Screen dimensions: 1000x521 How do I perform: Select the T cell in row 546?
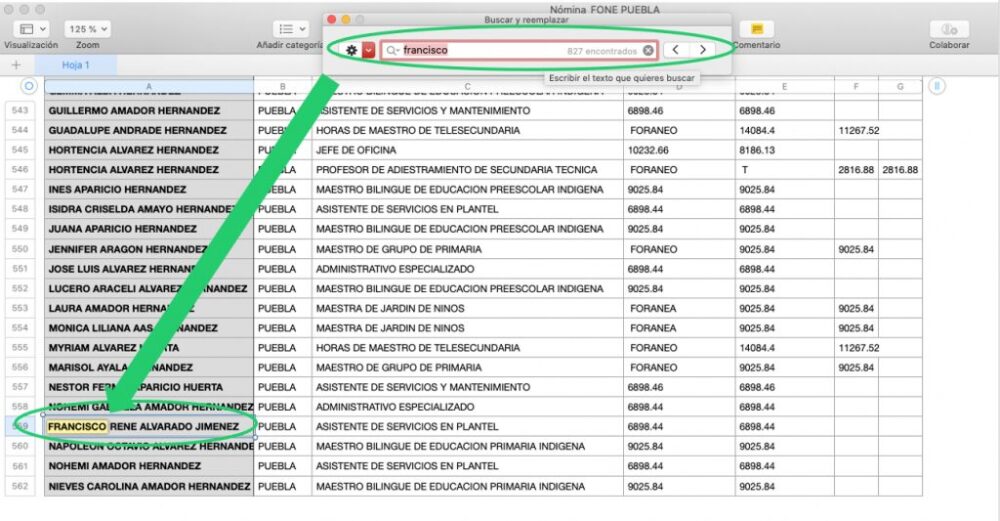[784, 170]
